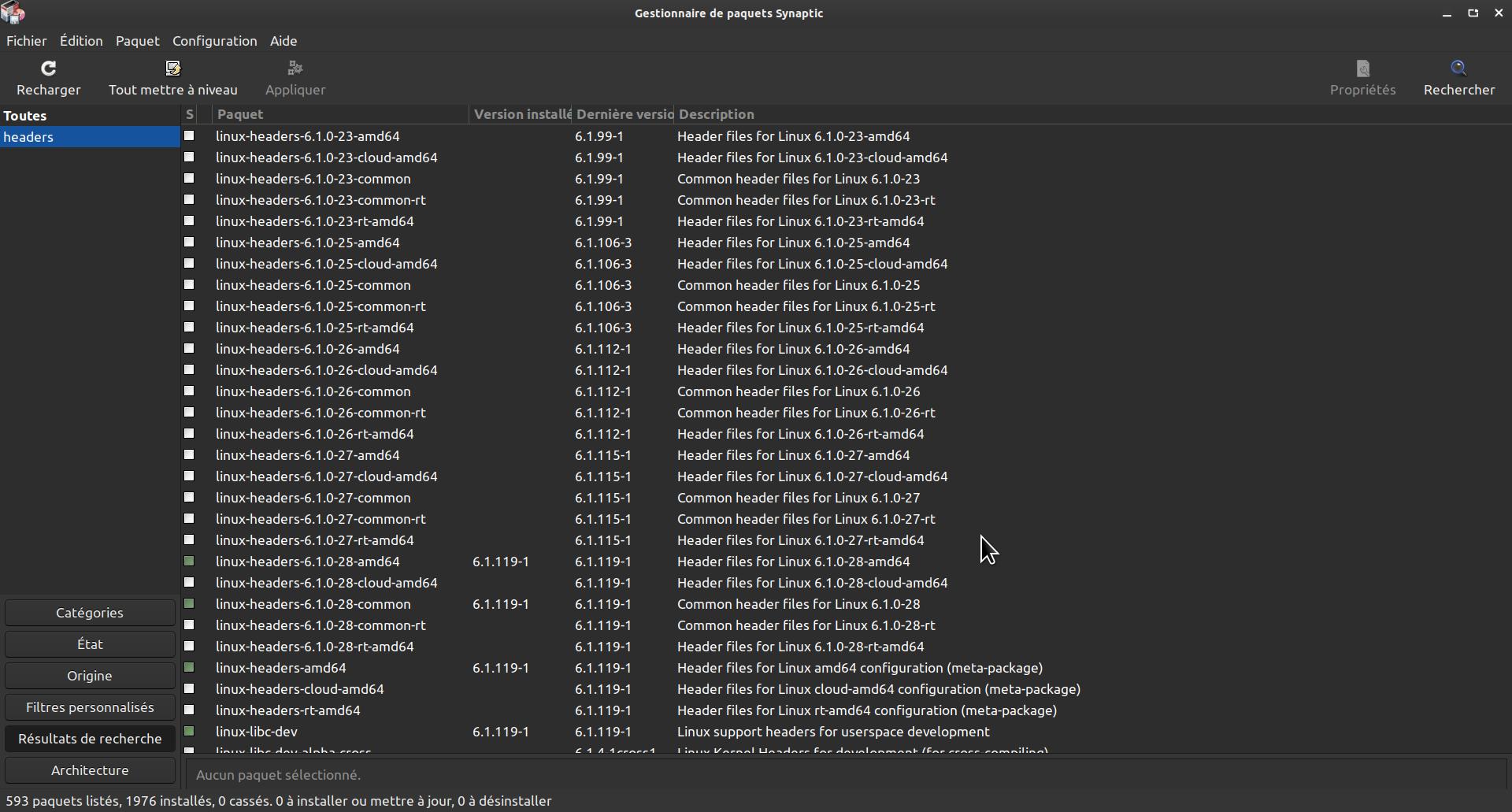Toggle installed status box of linux-libc-dev
This screenshot has height=812, width=1512.
[x=189, y=732]
